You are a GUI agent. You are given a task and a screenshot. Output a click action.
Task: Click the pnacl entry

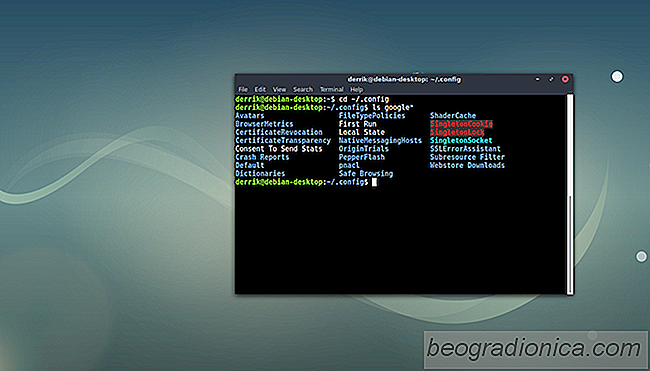[x=349, y=165]
